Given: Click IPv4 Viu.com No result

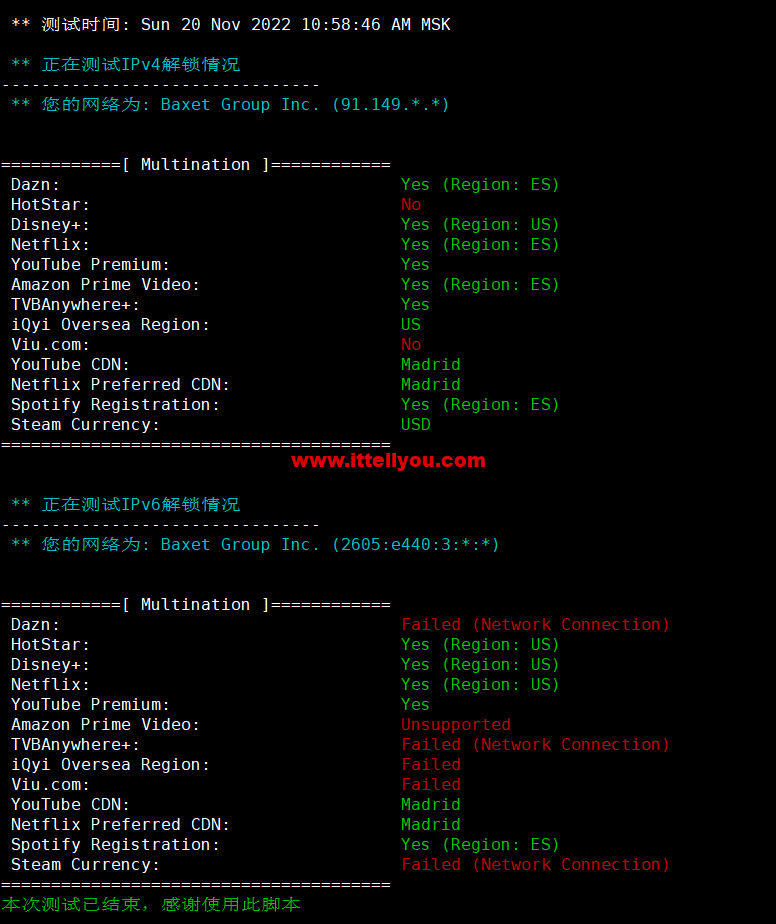Looking at the screenshot, I should coord(411,344).
